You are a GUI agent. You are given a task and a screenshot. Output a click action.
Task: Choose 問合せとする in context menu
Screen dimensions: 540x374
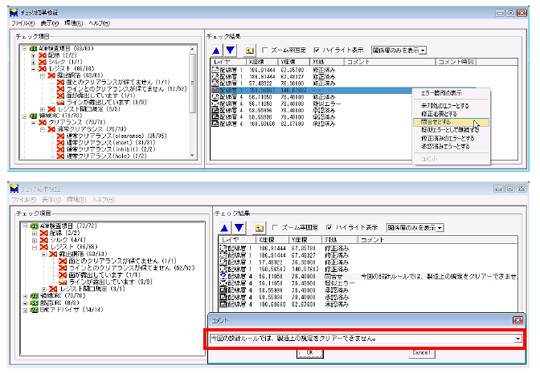click(x=451, y=122)
